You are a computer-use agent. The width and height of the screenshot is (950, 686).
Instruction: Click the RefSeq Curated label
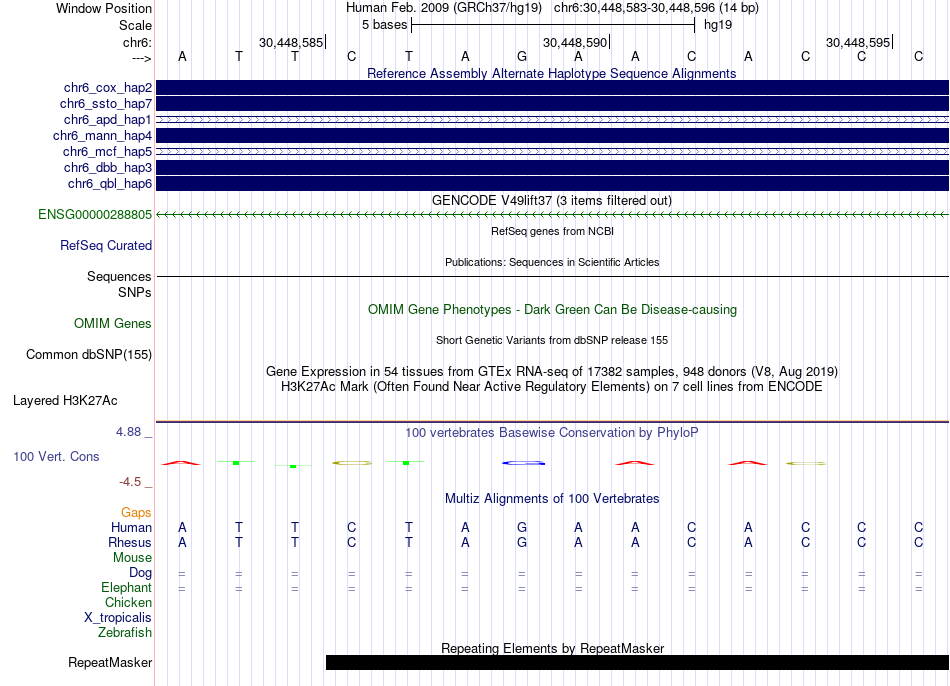[106, 245]
